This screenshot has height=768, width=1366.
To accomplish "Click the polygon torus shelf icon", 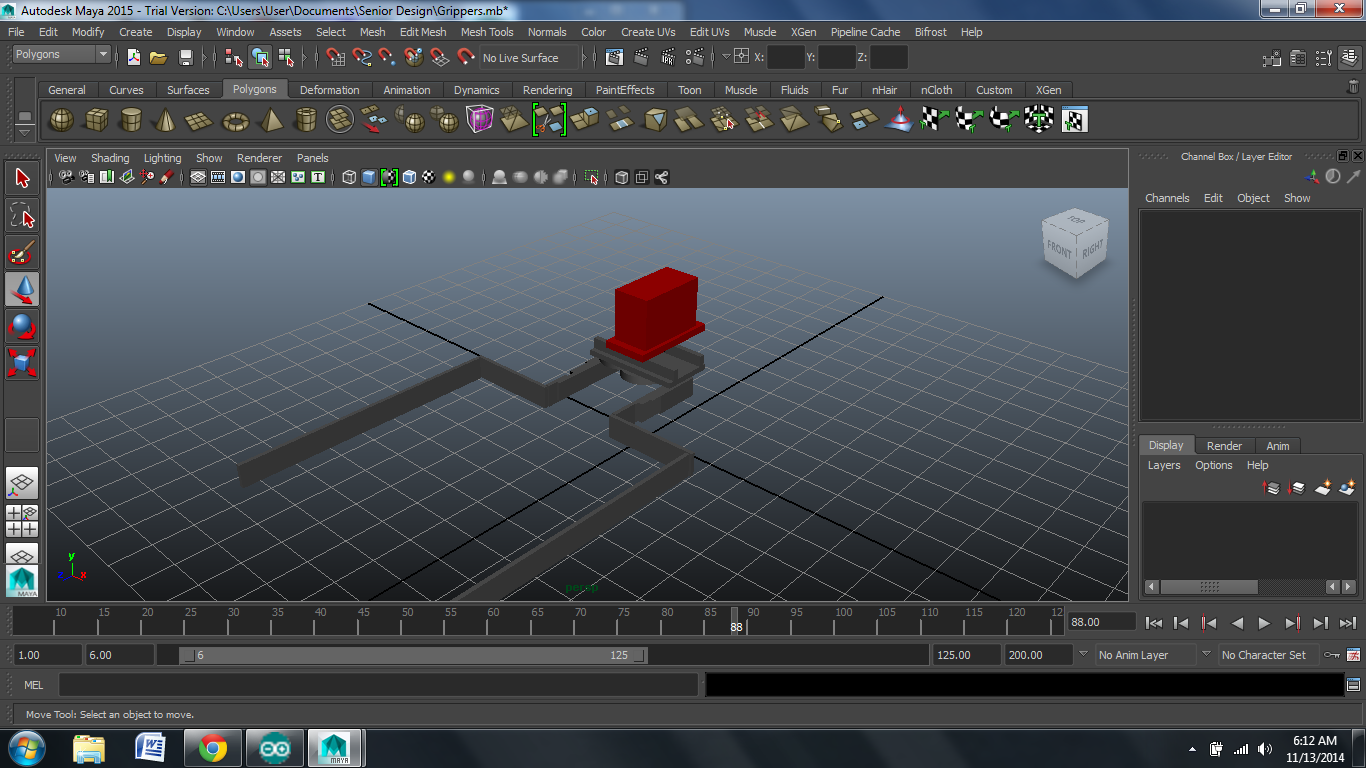I will pyautogui.click(x=235, y=121).
